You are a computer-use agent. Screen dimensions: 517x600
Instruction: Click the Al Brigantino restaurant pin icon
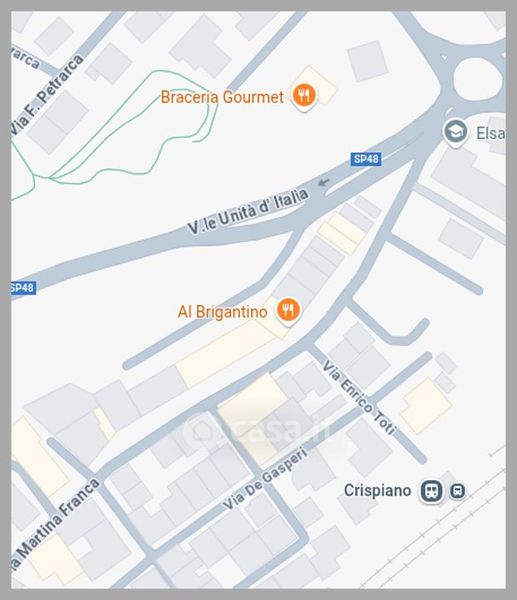[288, 311]
